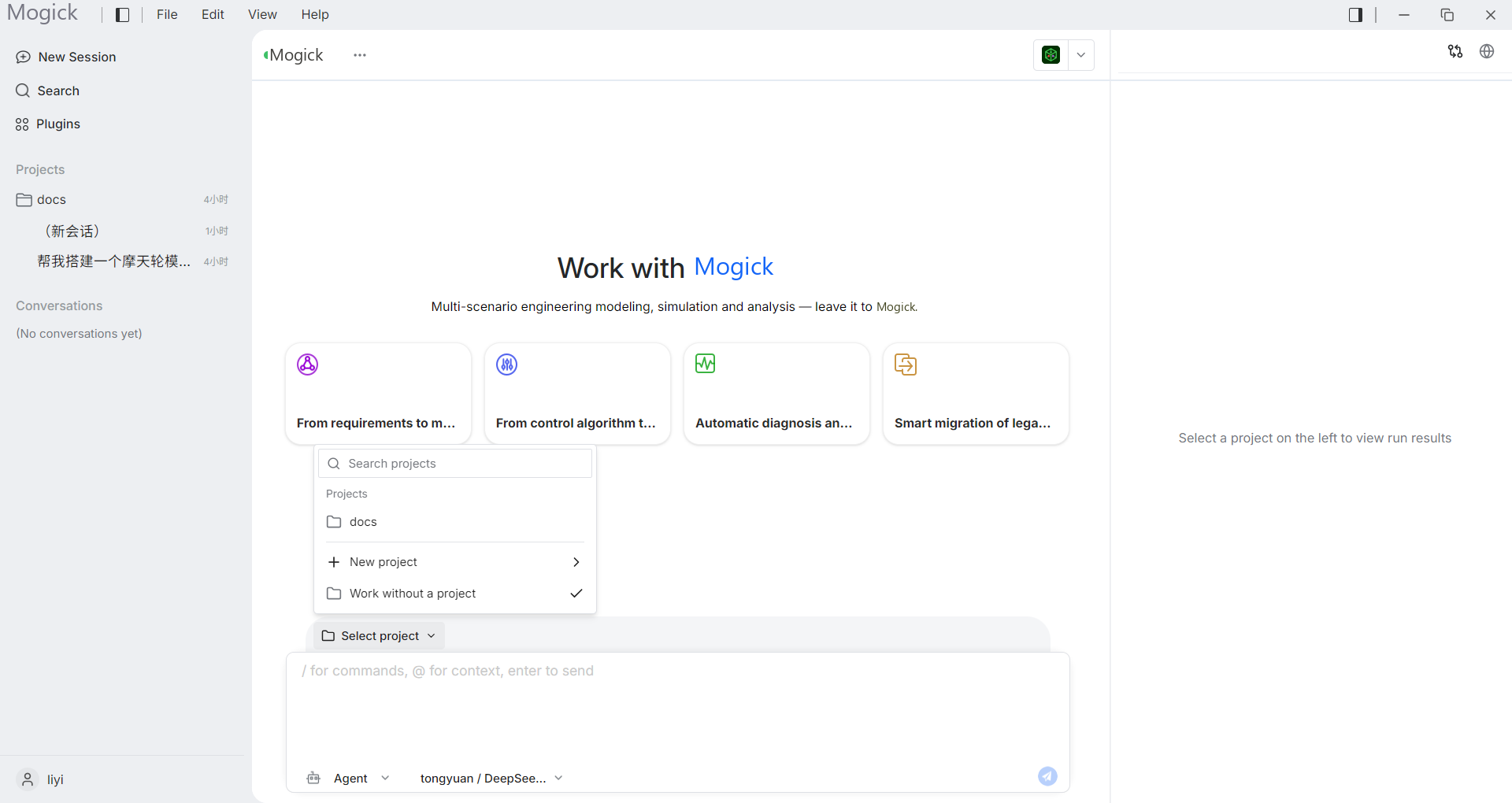This screenshot has height=803, width=1512.
Task: Open the From control algorithm card
Action: pos(578,394)
